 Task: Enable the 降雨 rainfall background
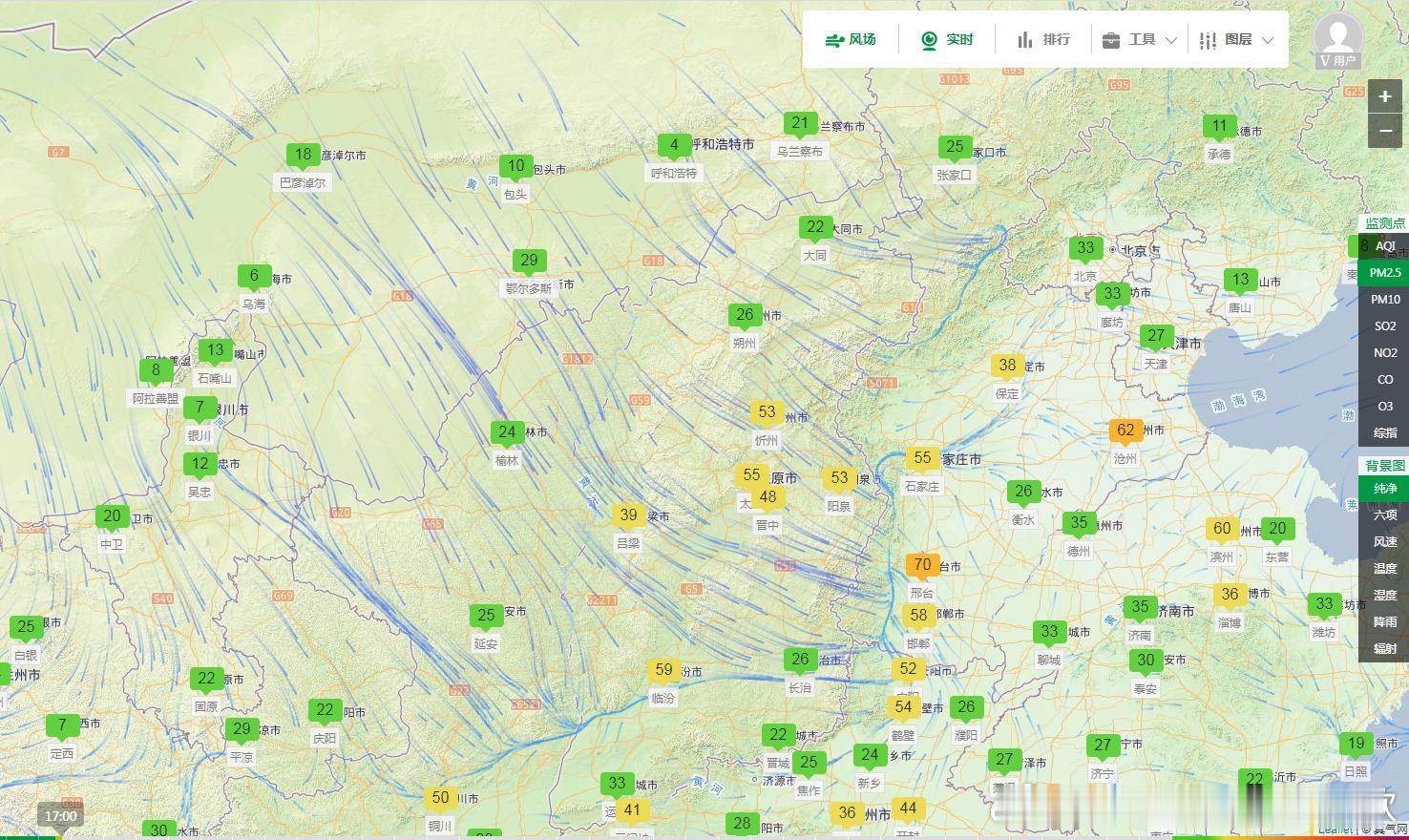point(1385,622)
